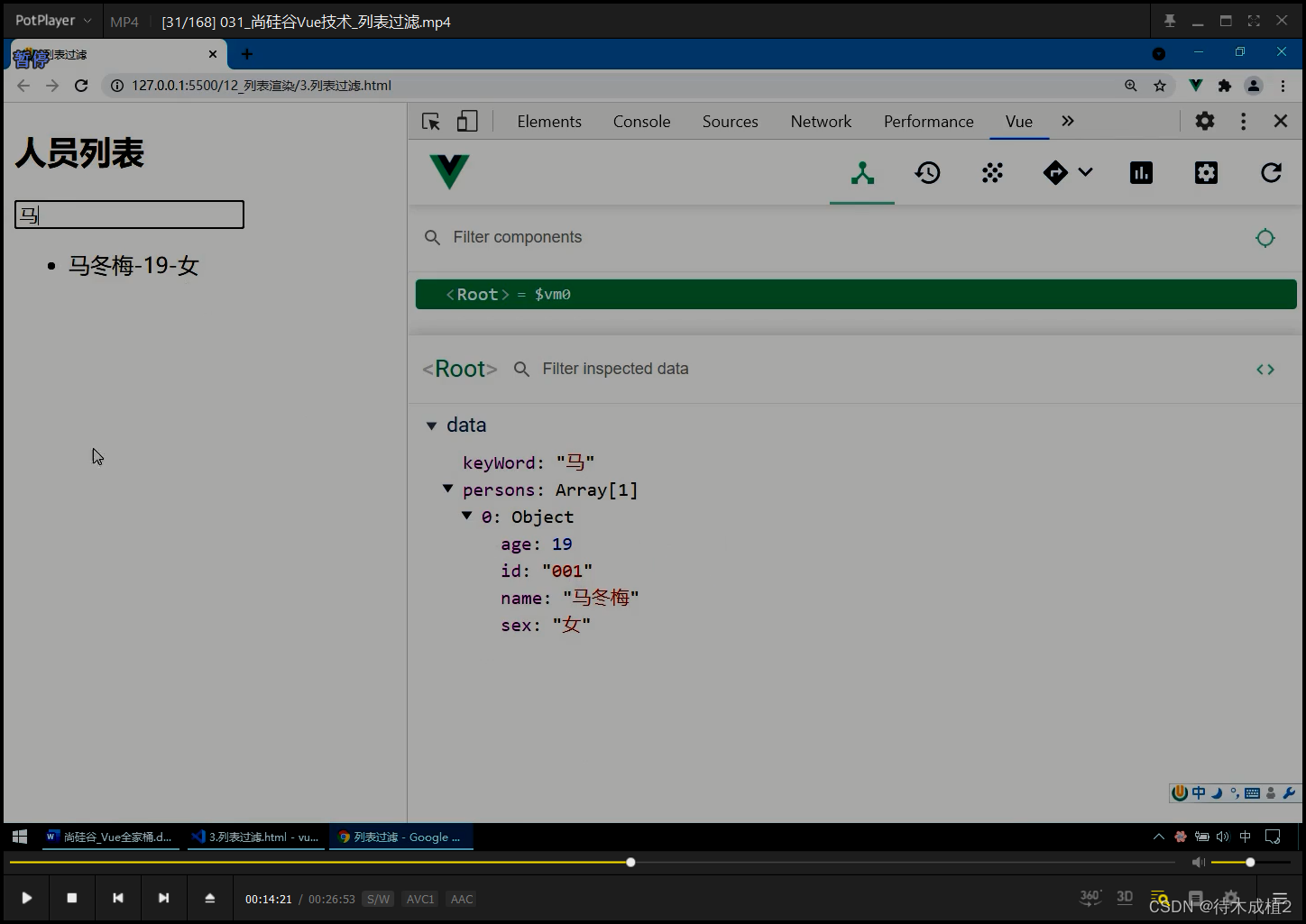
Task: Go forward in browser history
Action: click(x=52, y=86)
